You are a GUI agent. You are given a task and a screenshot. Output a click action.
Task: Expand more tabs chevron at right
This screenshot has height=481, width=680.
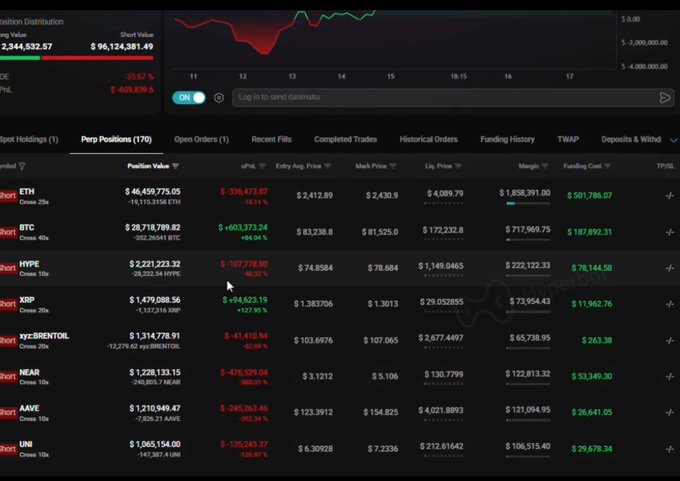[673, 140]
